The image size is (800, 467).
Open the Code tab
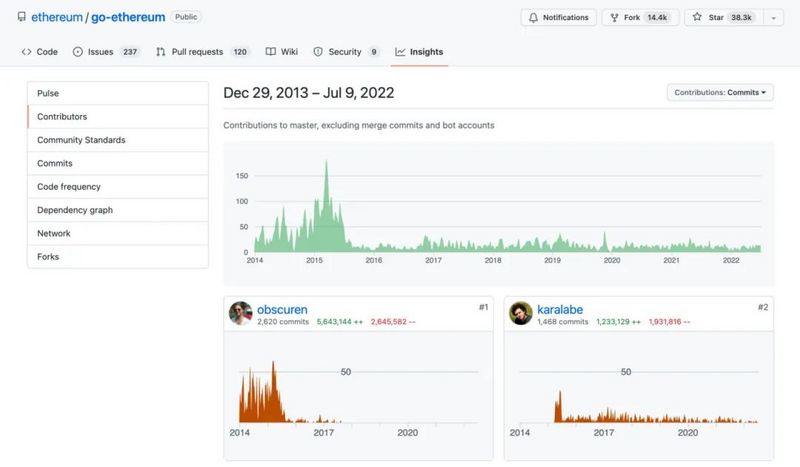(40, 52)
